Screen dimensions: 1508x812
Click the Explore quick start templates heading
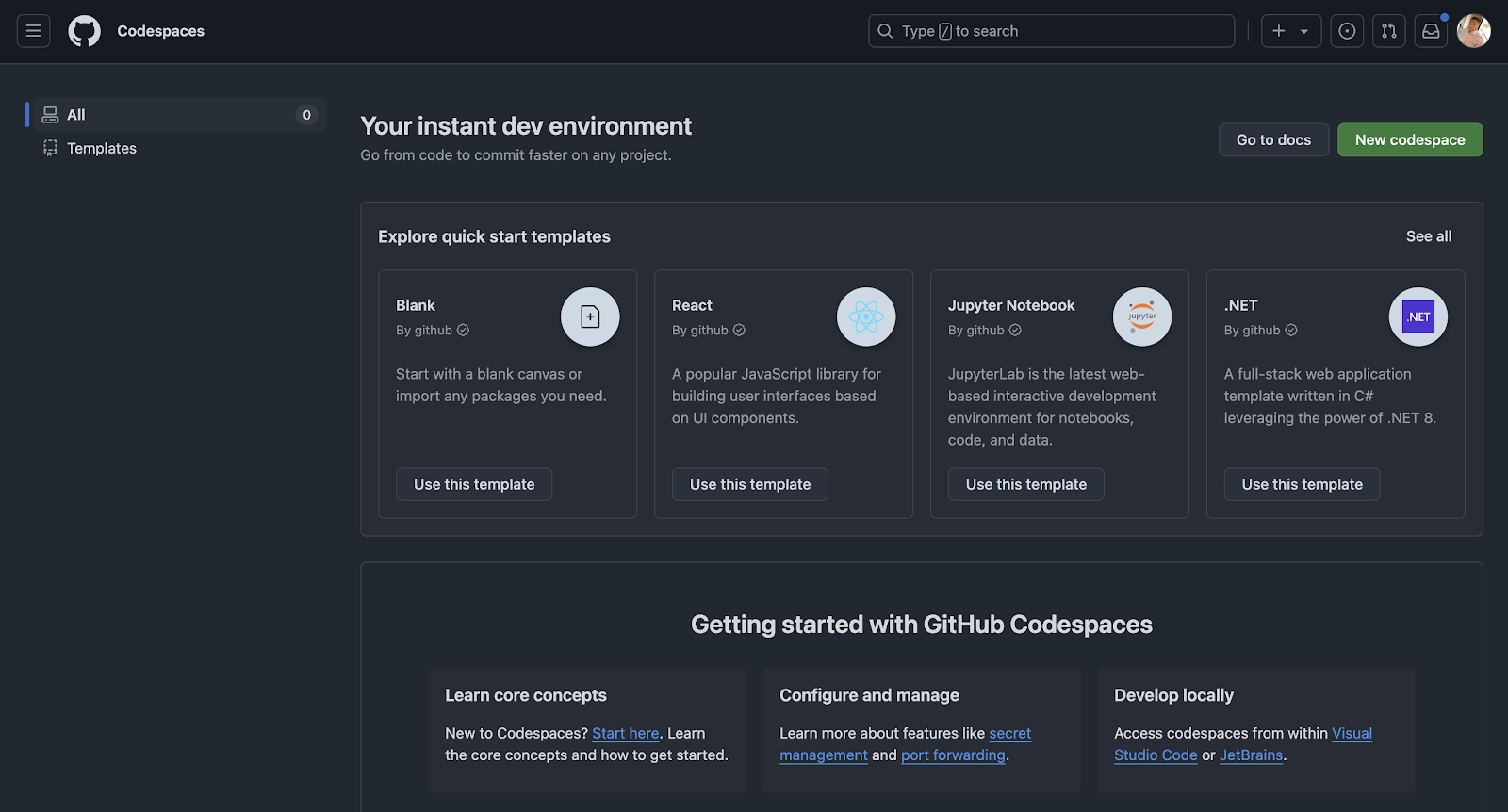click(494, 236)
